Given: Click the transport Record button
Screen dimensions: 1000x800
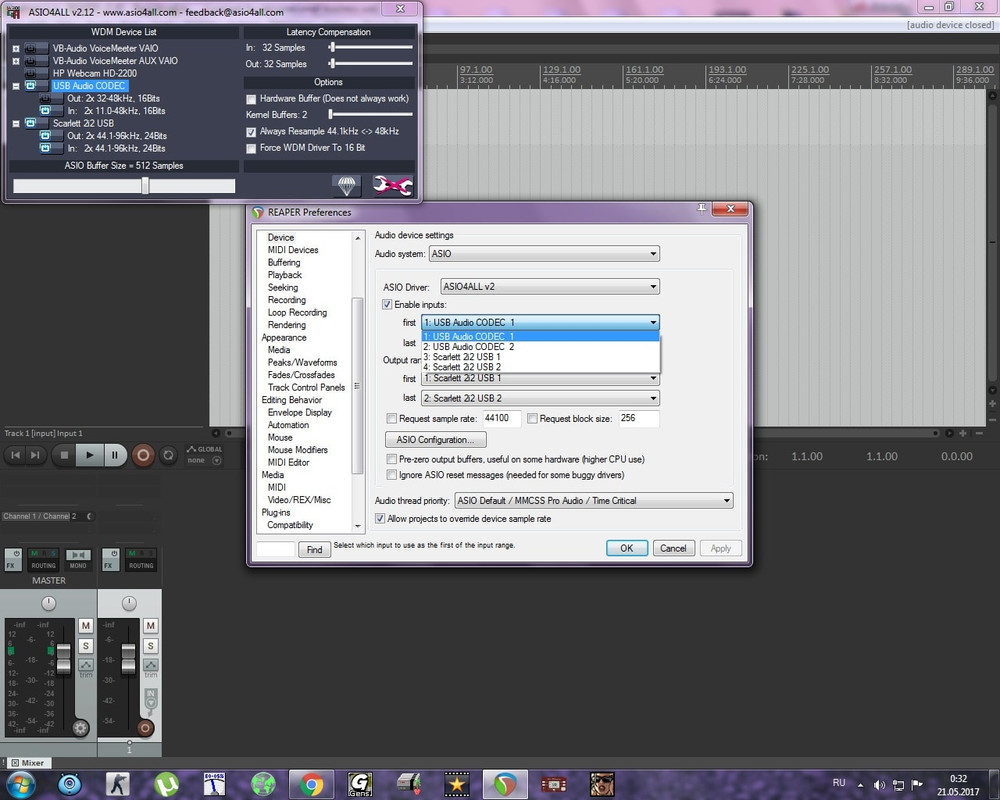Looking at the screenshot, I should click(143, 455).
